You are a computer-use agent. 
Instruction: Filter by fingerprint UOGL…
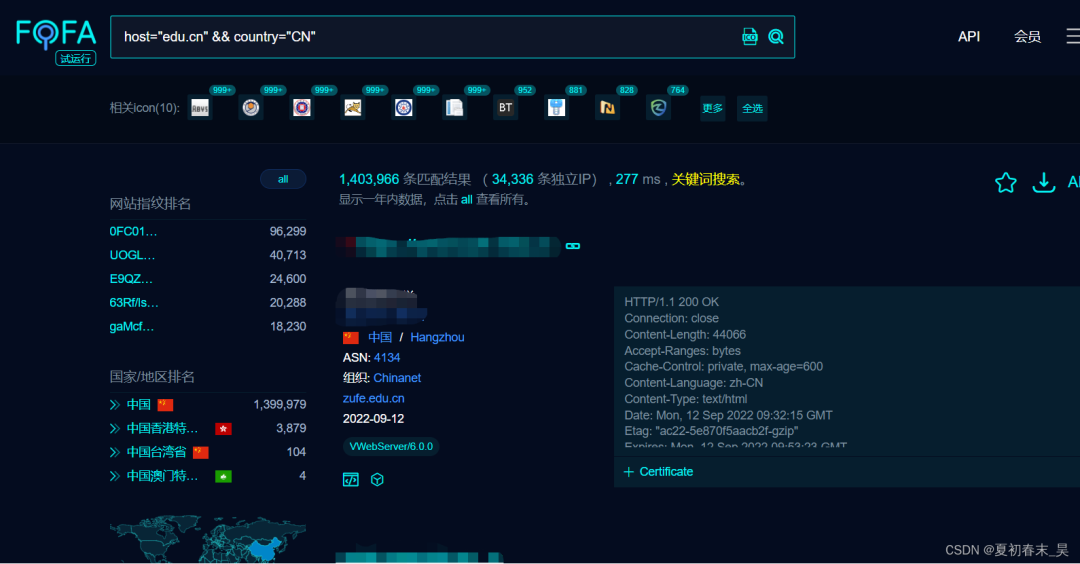(x=132, y=255)
